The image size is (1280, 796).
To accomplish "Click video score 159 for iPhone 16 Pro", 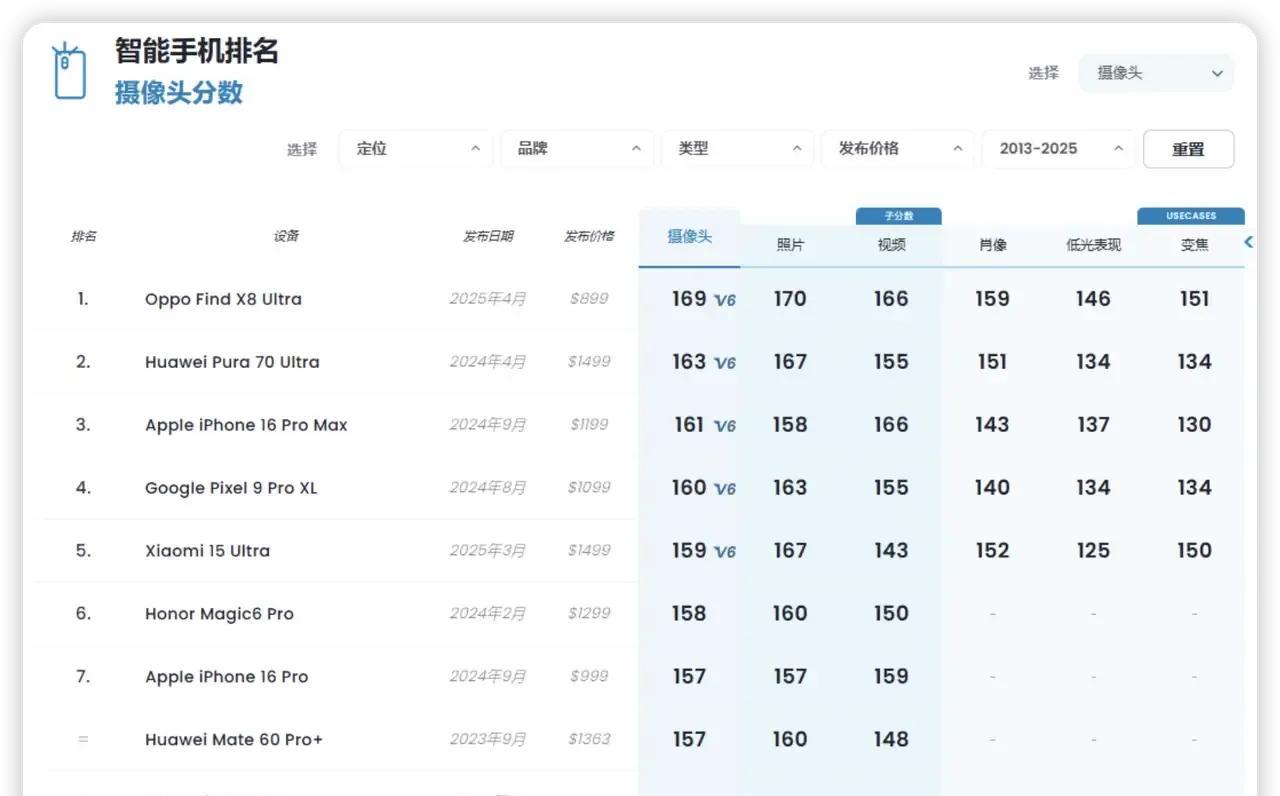I will coord(891,677).
